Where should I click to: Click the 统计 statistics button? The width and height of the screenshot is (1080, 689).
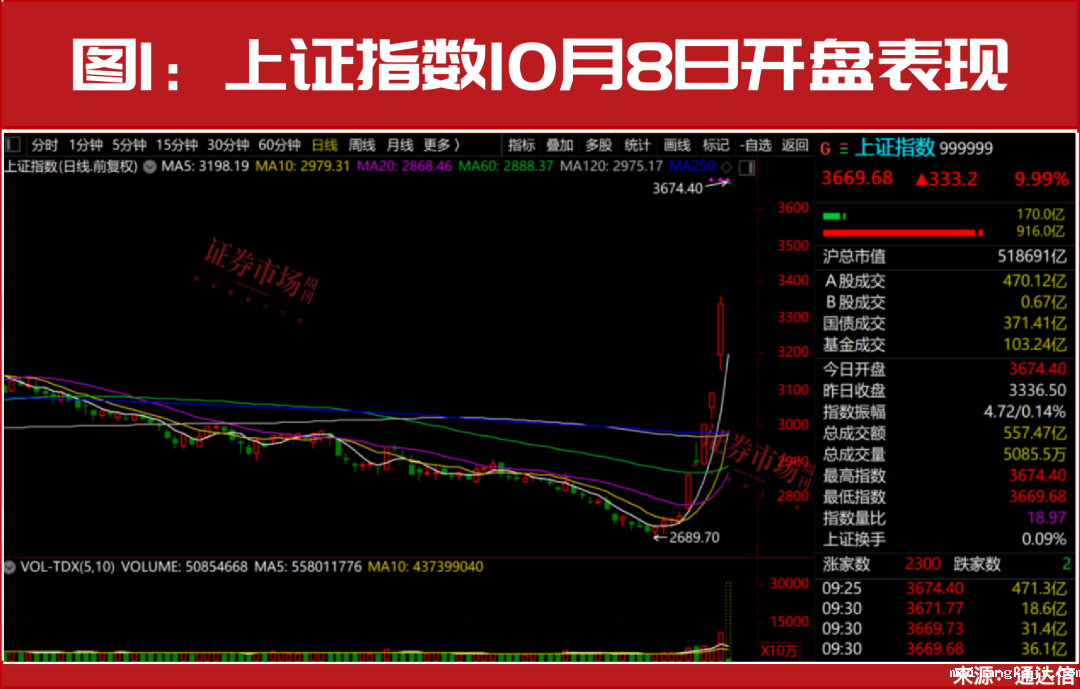[x=637, y=145]
